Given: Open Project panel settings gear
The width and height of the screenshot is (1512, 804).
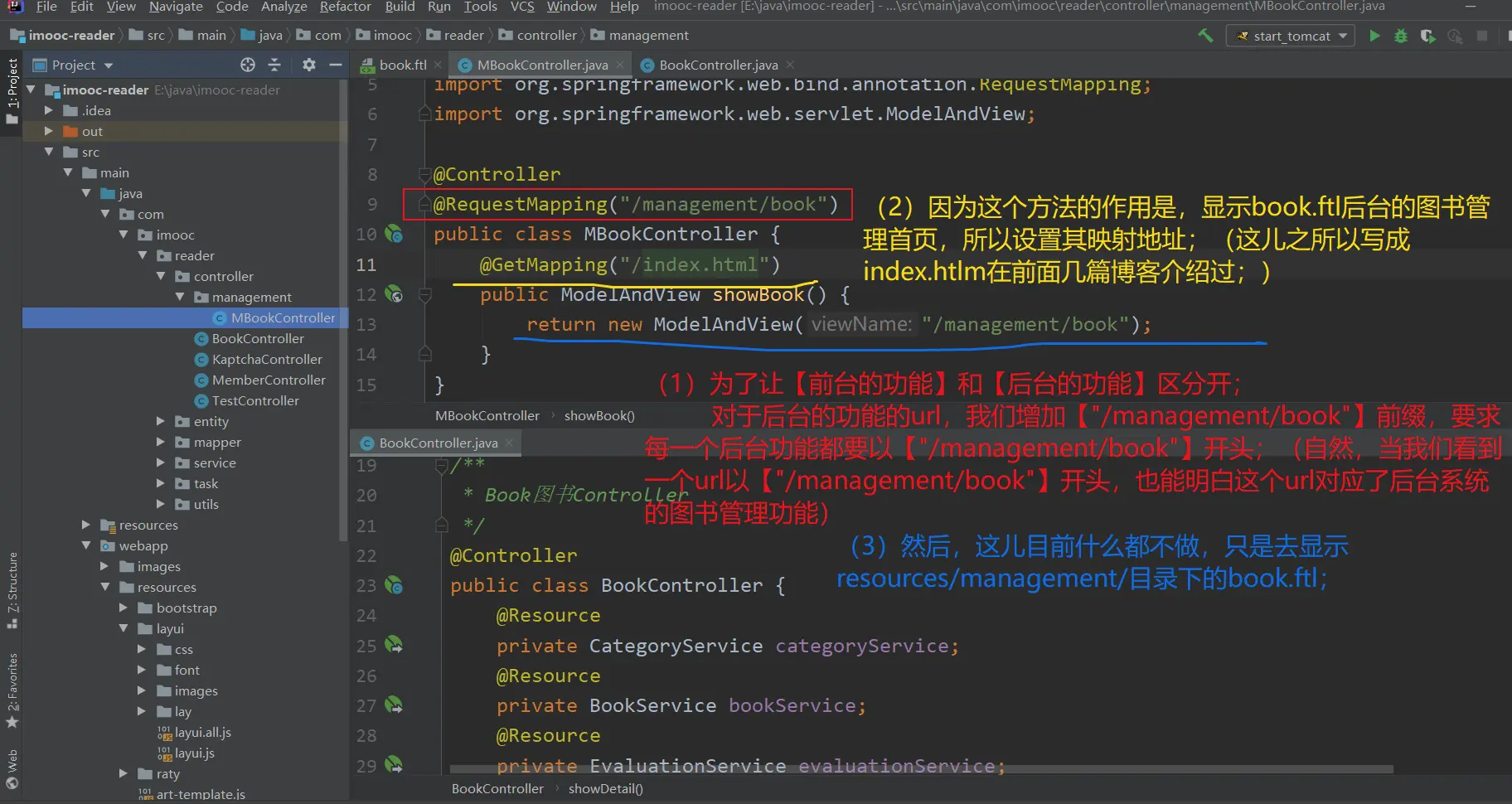Looking at the screenshot, I should pyautogui.click(x=308, y=65).
